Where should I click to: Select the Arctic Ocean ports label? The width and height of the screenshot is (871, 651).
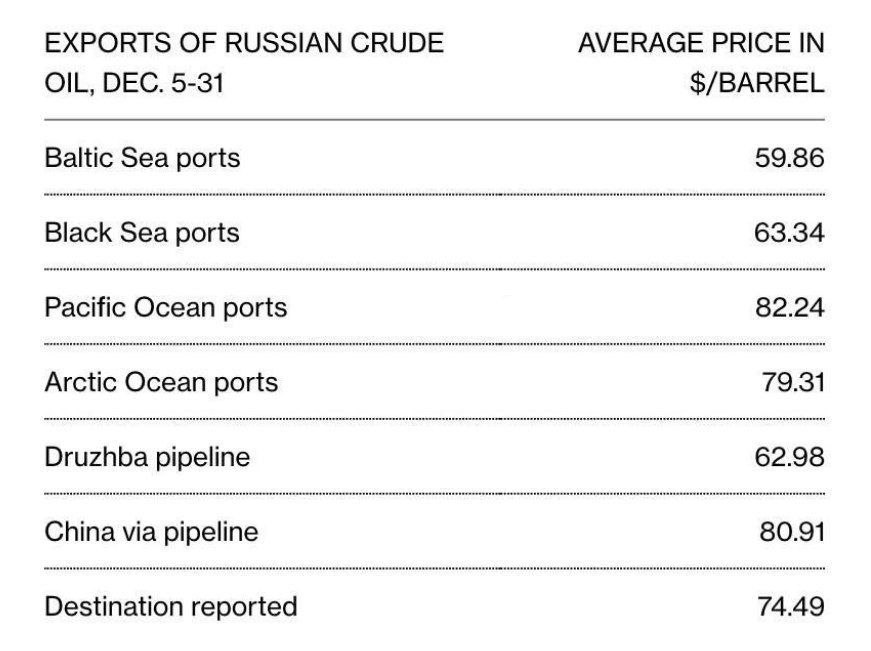click(161, 382)
